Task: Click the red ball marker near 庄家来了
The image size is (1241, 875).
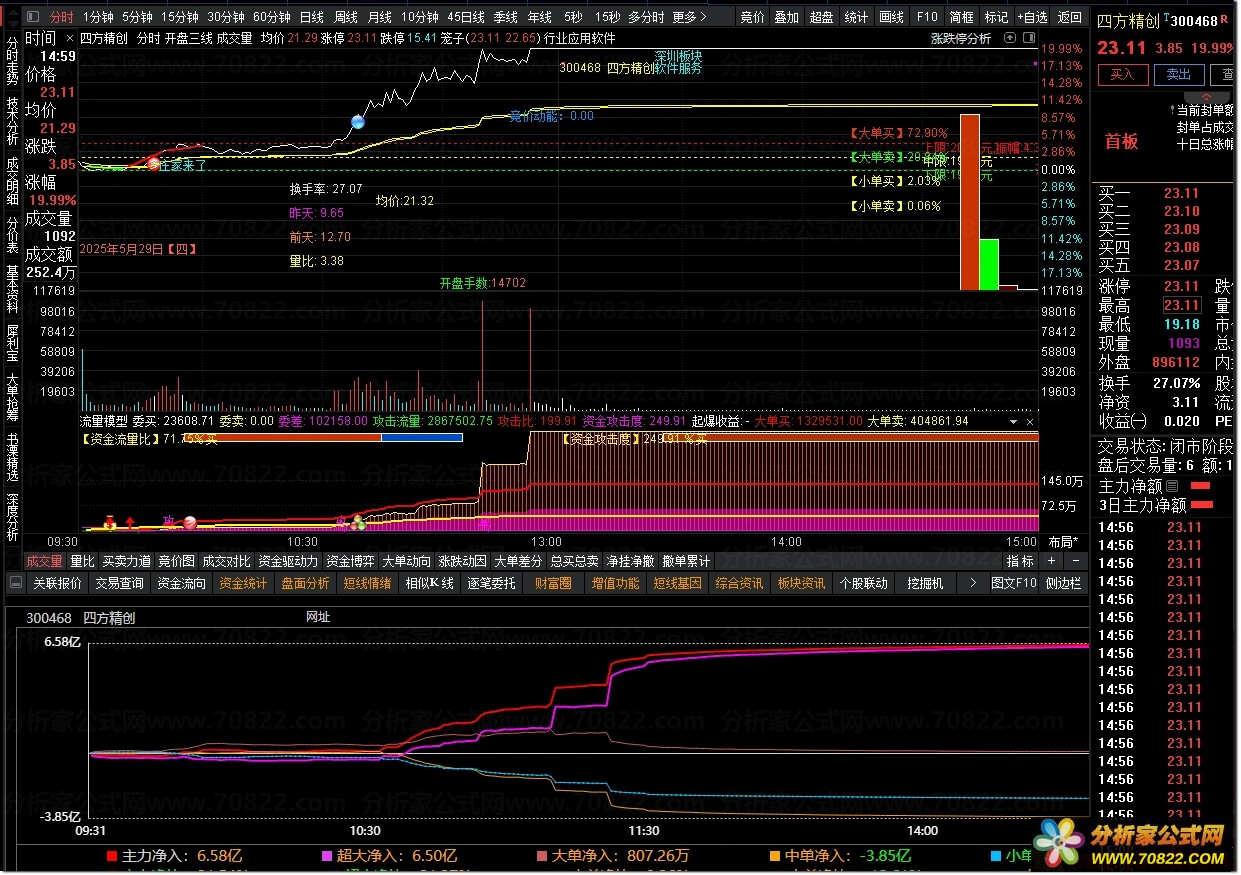Action: point(153,163)
